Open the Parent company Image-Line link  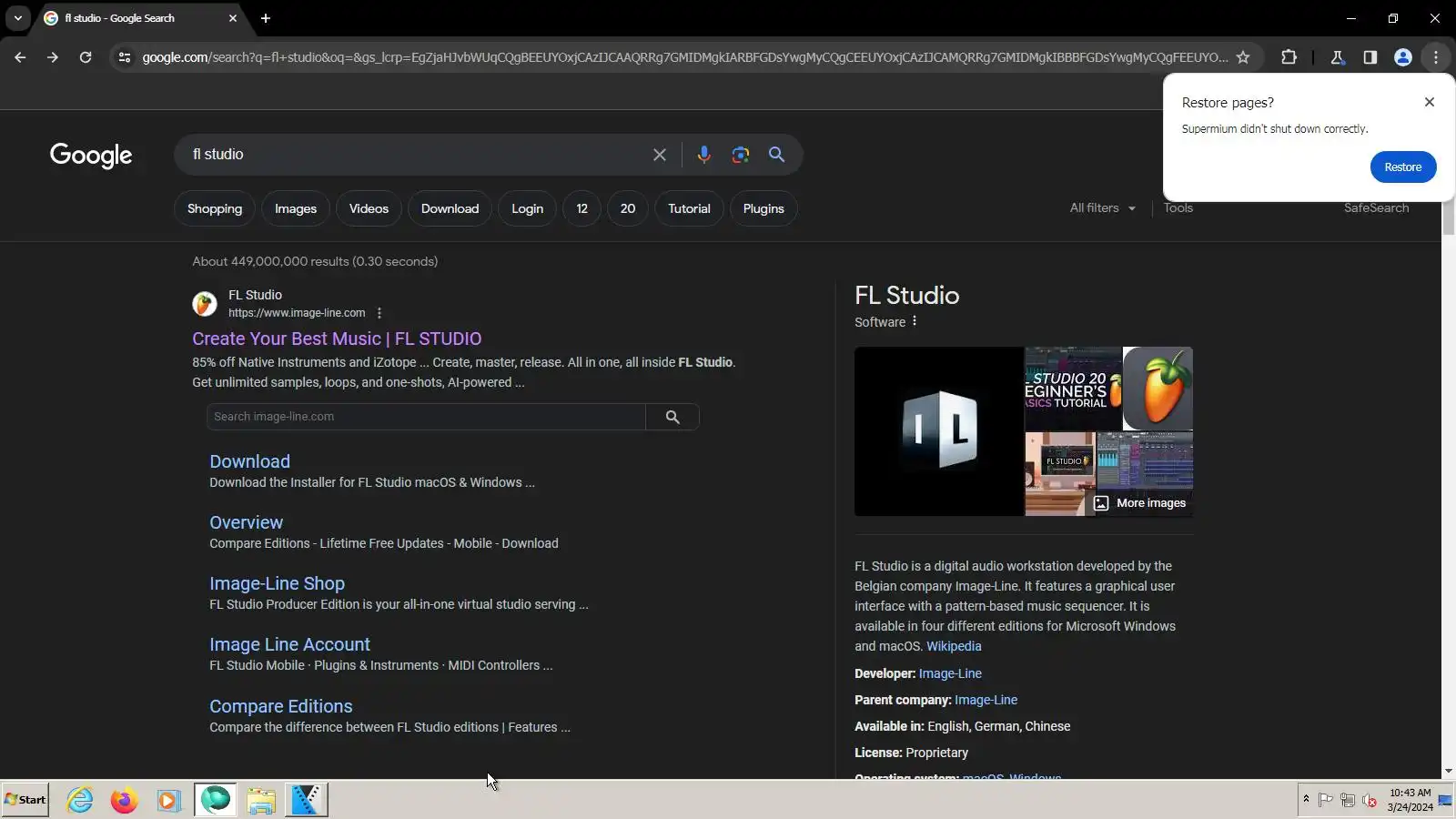pos(986,700)
